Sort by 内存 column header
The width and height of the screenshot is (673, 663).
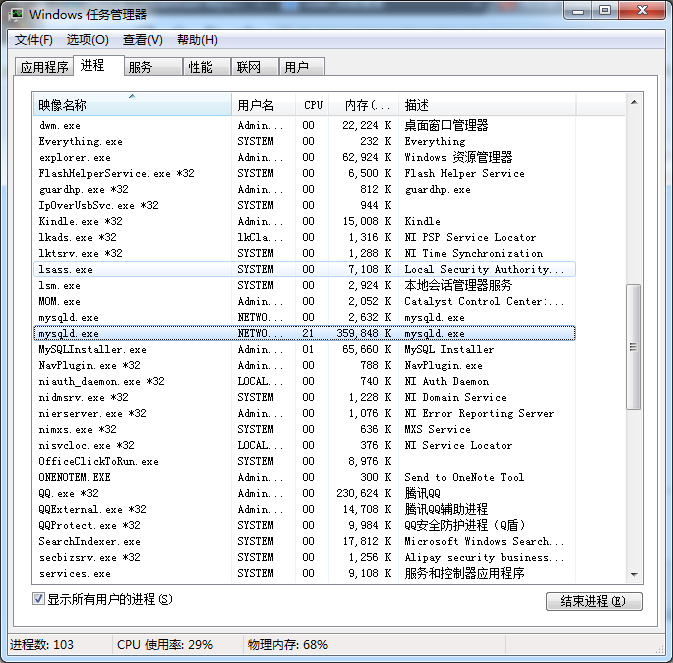click(364, 105)
